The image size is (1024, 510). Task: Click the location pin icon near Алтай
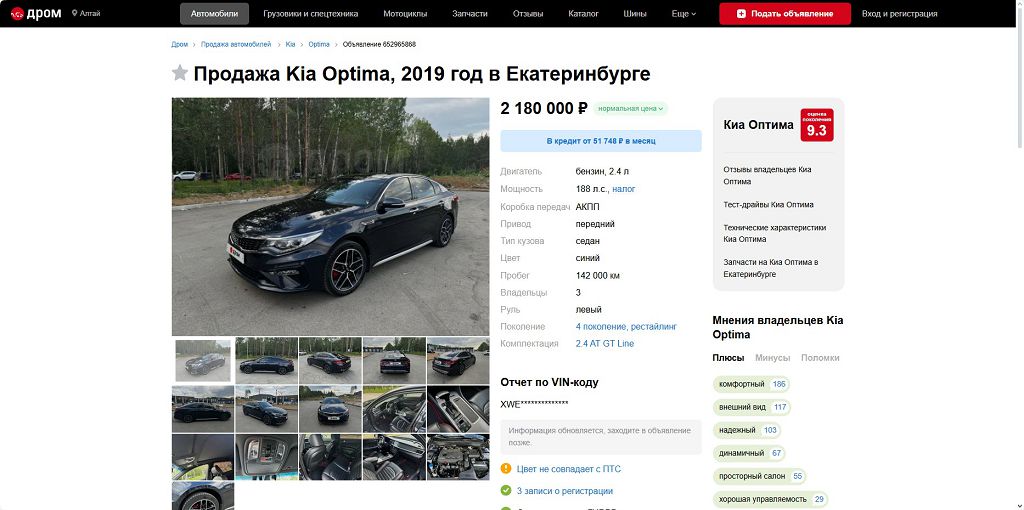74,13
